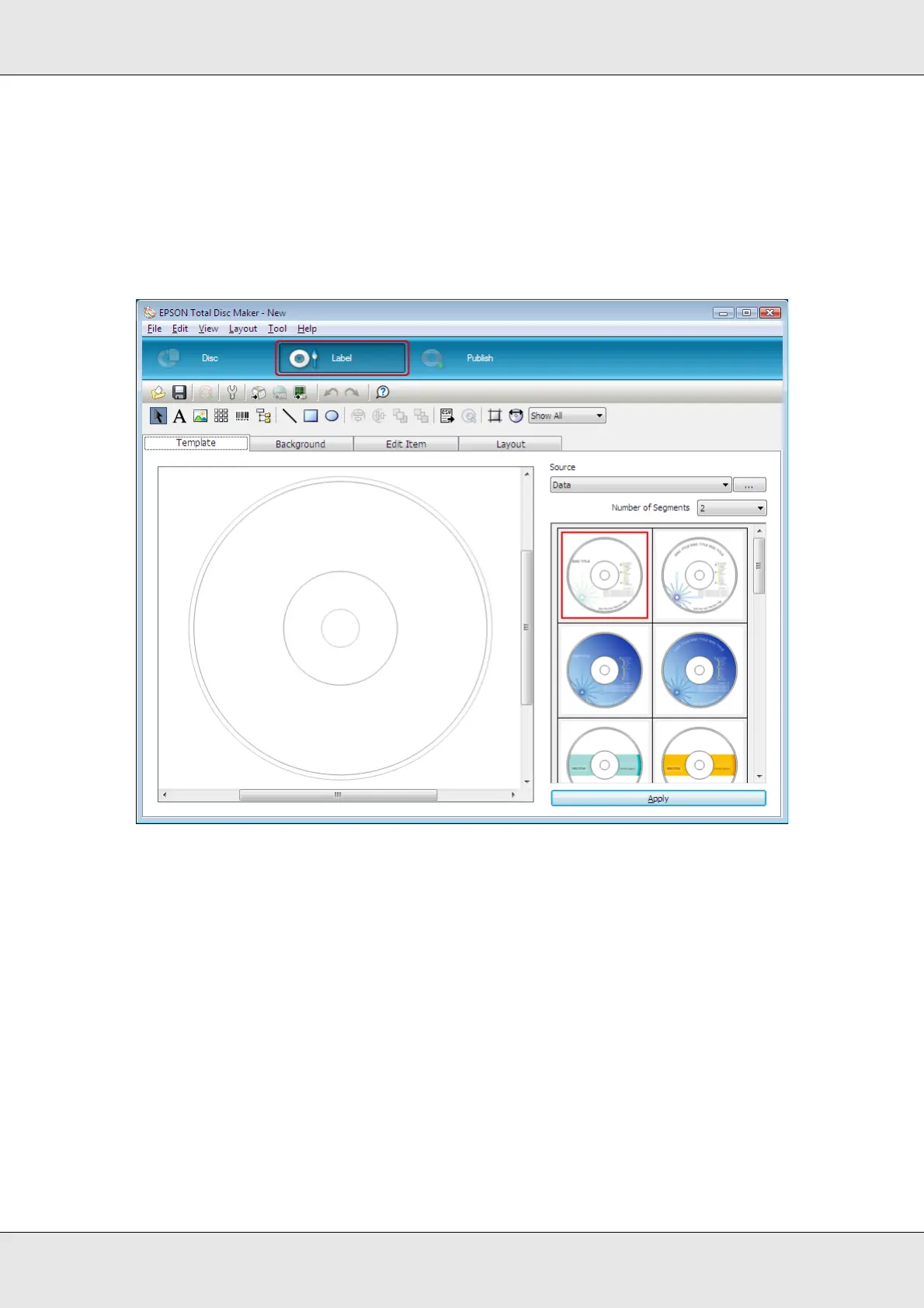Screen dimensions: 924x1308
Task: Select the yellow band disc template
Action: [700, 752]
